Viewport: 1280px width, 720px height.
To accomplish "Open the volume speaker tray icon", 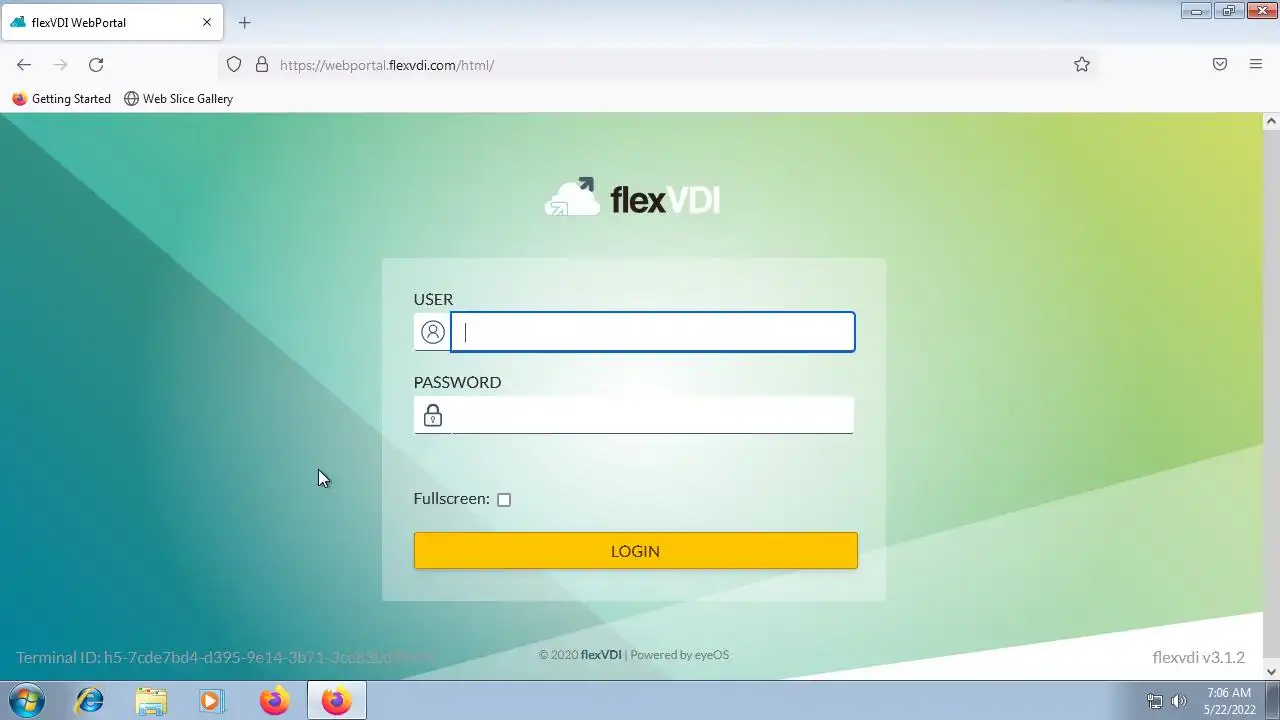I will point(1179,701).
